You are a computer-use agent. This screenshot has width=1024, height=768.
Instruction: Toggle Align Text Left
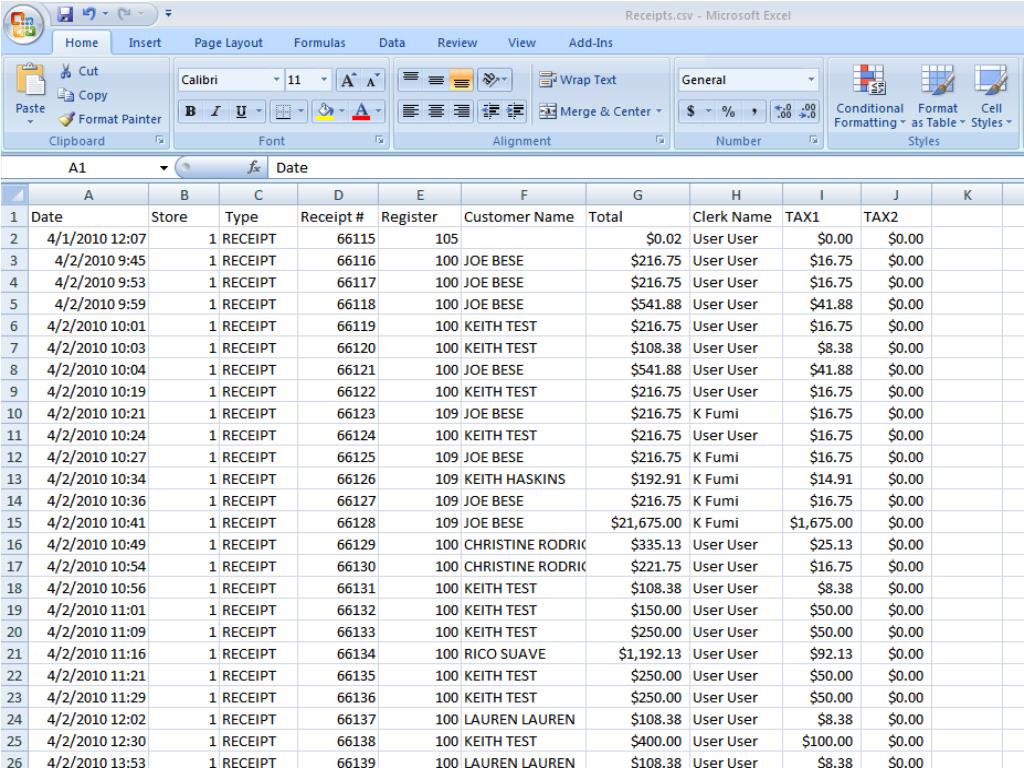tap(411, 112)
